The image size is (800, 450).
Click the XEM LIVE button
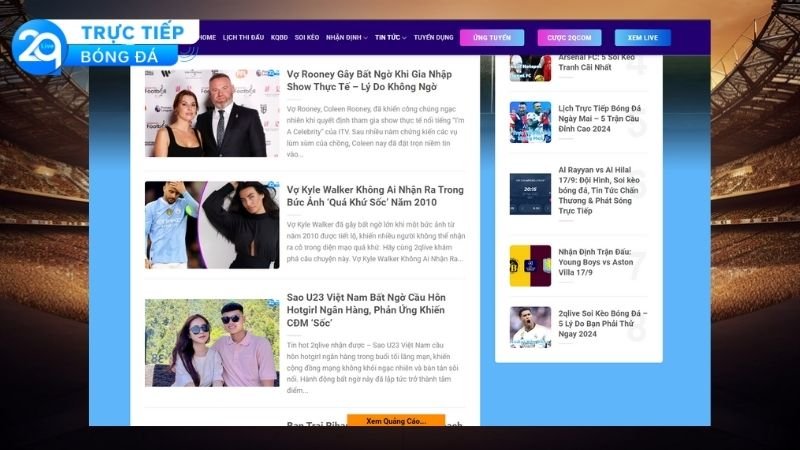pos(643,38)
